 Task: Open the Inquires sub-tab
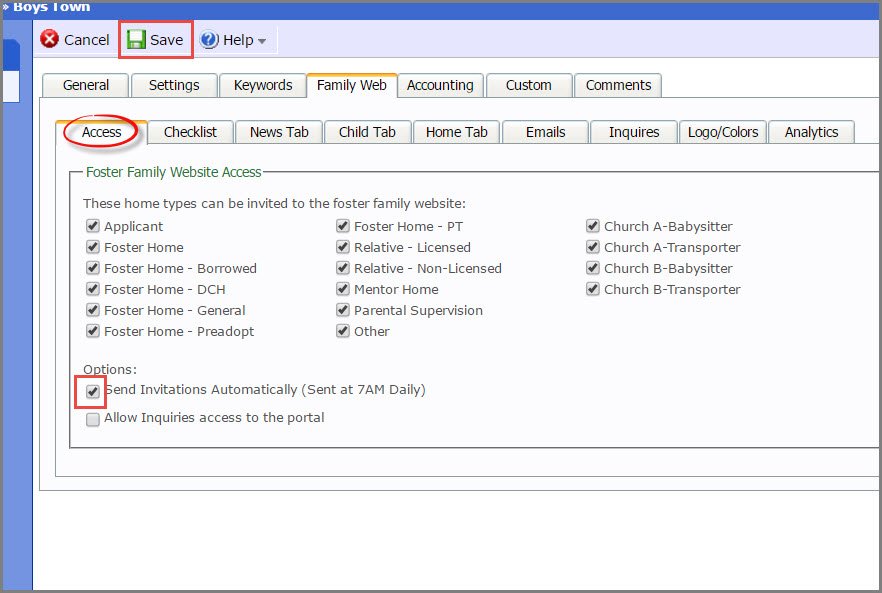[x=634, y=132]
